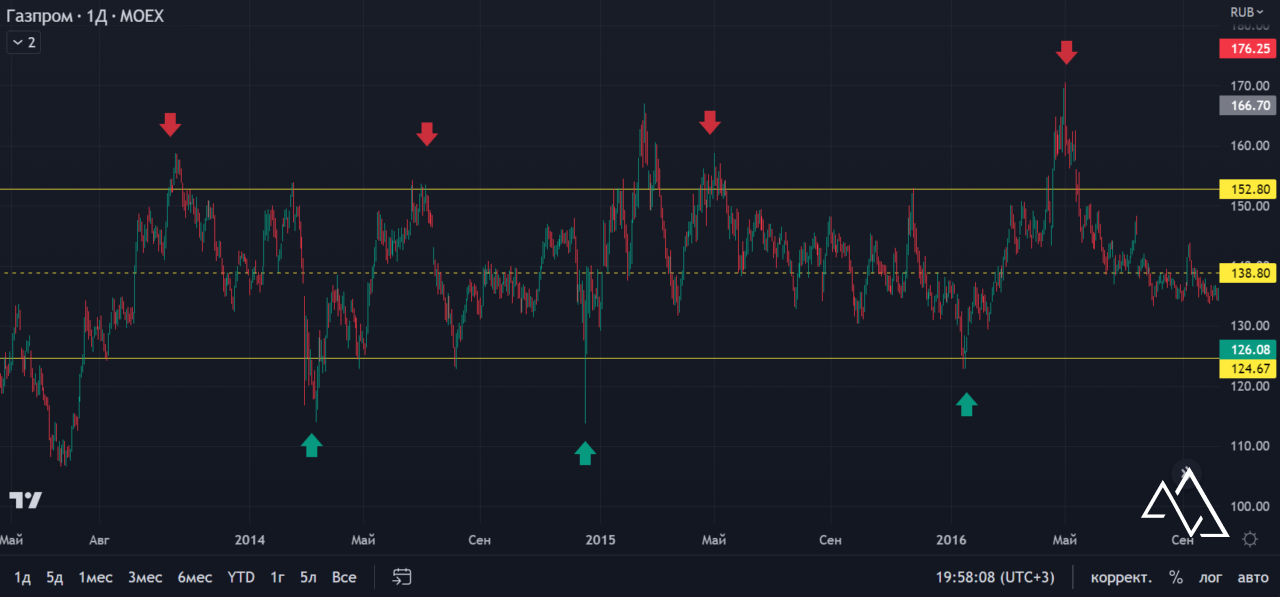Open the go to date calendar icon
Image resolution: width=1280 pixels, height=597 pixels.
402,577
